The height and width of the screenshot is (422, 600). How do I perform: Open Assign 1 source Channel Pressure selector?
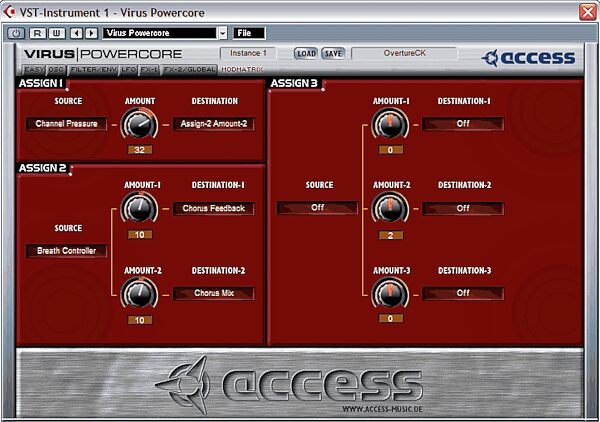click(x=67, y=124)
